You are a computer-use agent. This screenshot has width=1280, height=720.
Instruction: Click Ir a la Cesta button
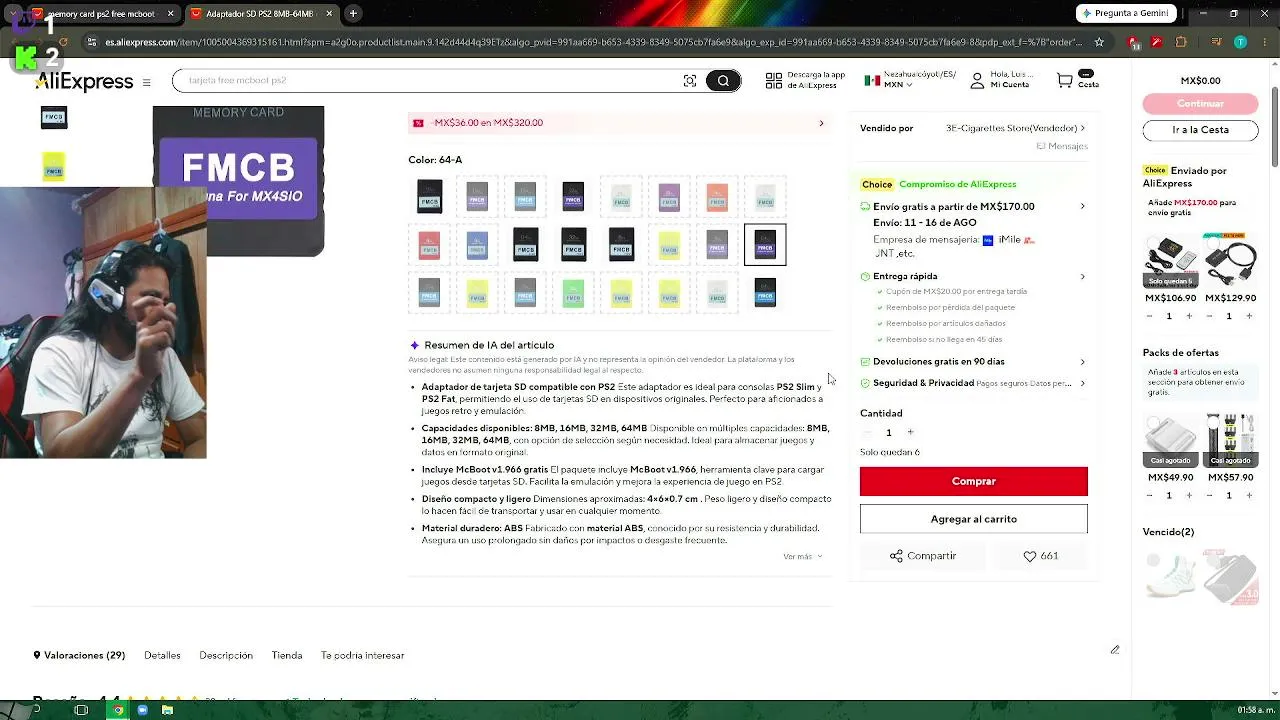pyautogui.click(x=1201, y=130)
